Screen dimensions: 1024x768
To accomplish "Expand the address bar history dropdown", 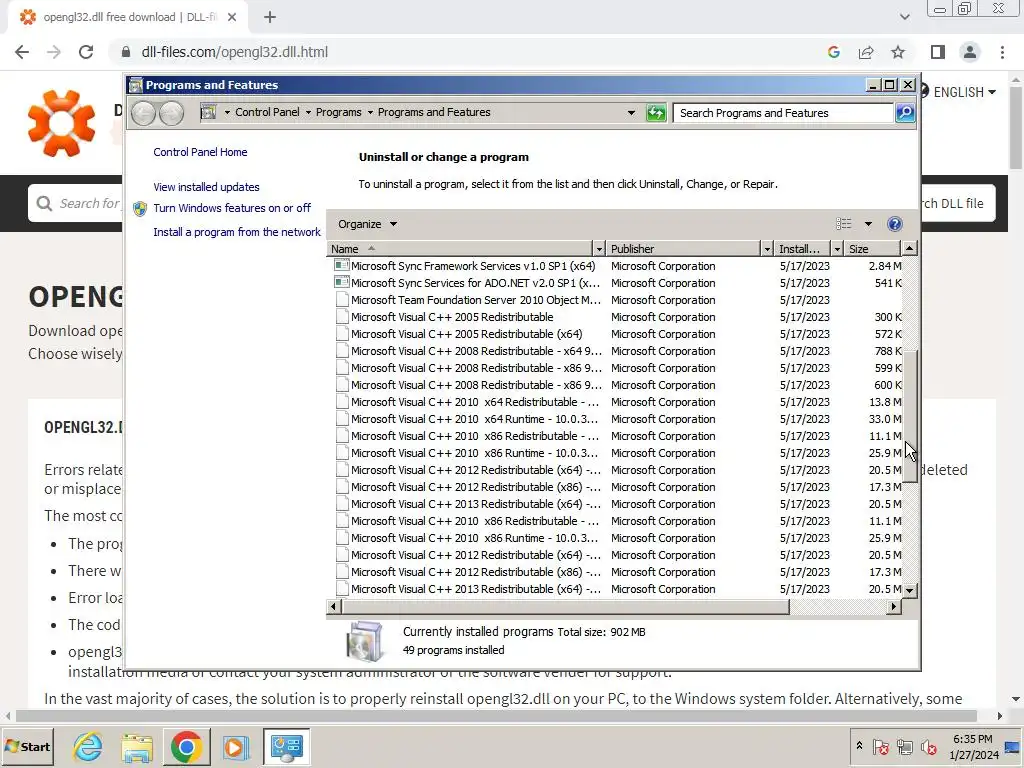I will 631,112.
